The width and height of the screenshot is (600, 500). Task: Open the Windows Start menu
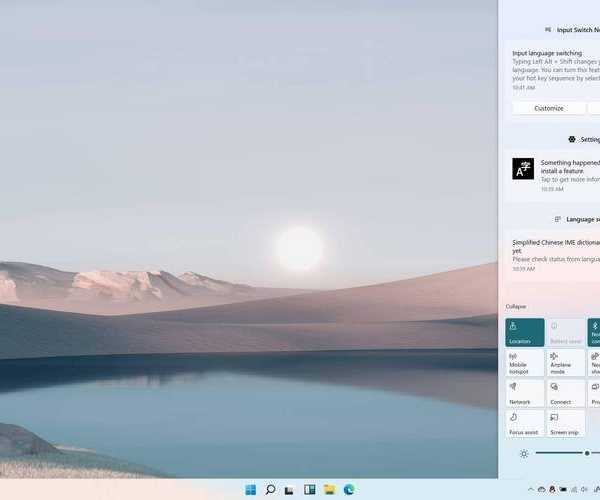click(250, 489)
